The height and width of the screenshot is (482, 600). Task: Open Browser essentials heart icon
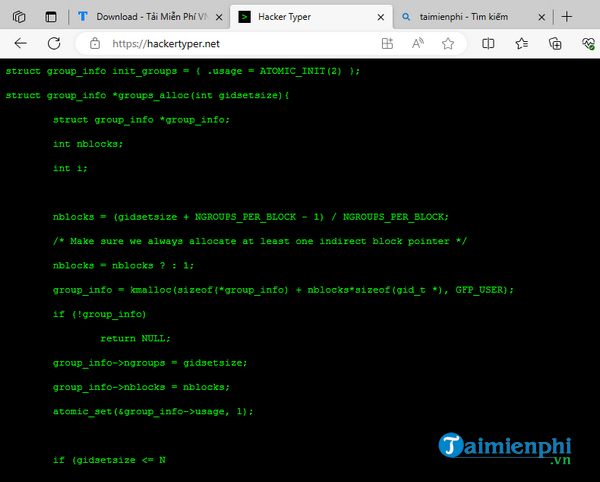tap(586, 44)
